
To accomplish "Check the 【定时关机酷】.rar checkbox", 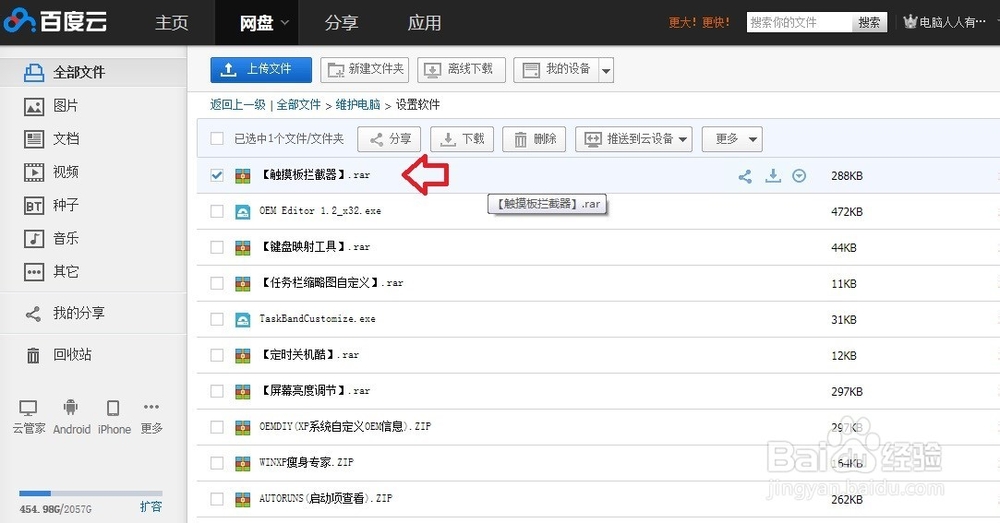I will coord(217,355).
